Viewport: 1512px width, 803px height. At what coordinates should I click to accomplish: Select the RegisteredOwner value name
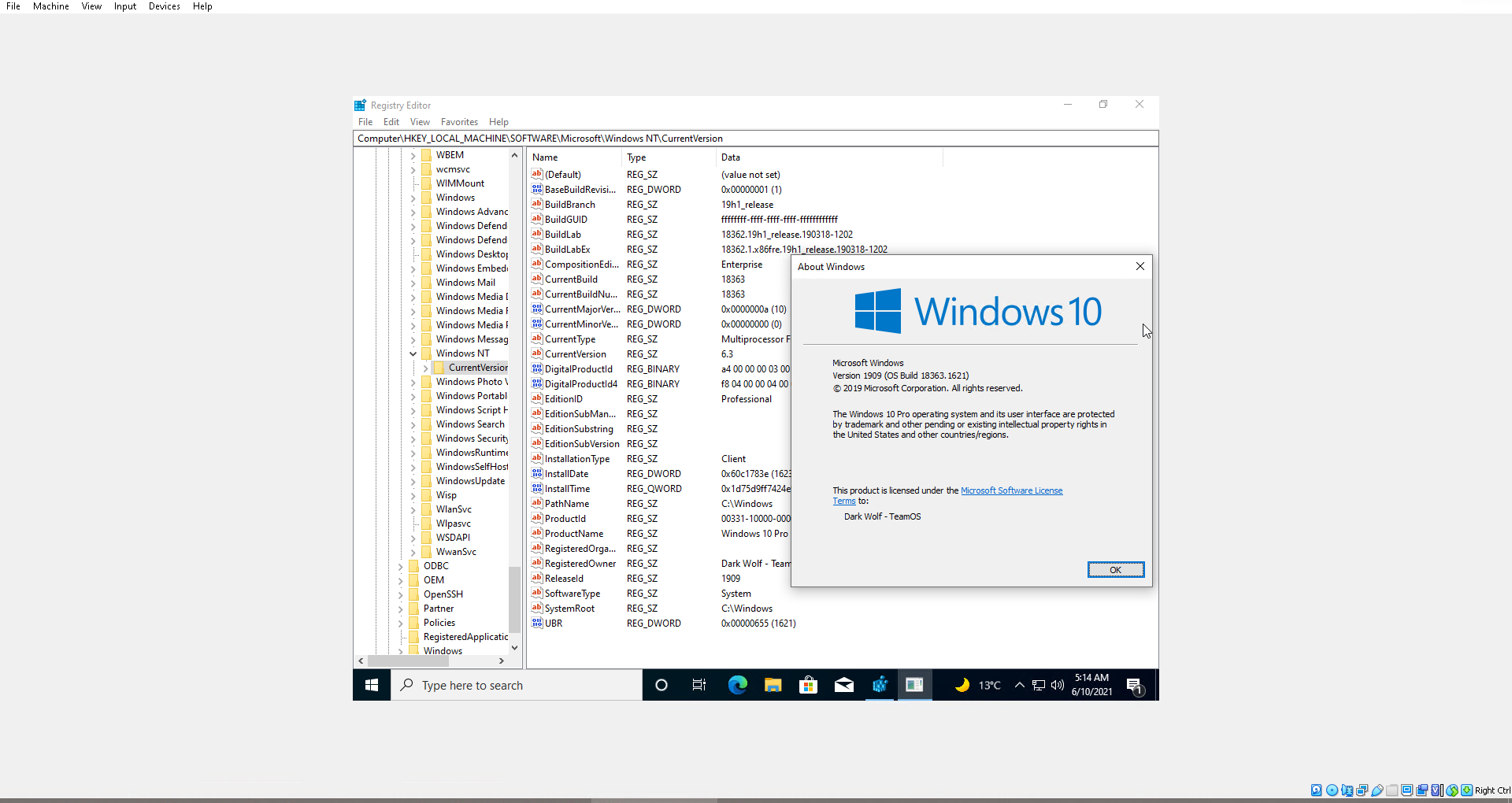(x=580, y=564)
